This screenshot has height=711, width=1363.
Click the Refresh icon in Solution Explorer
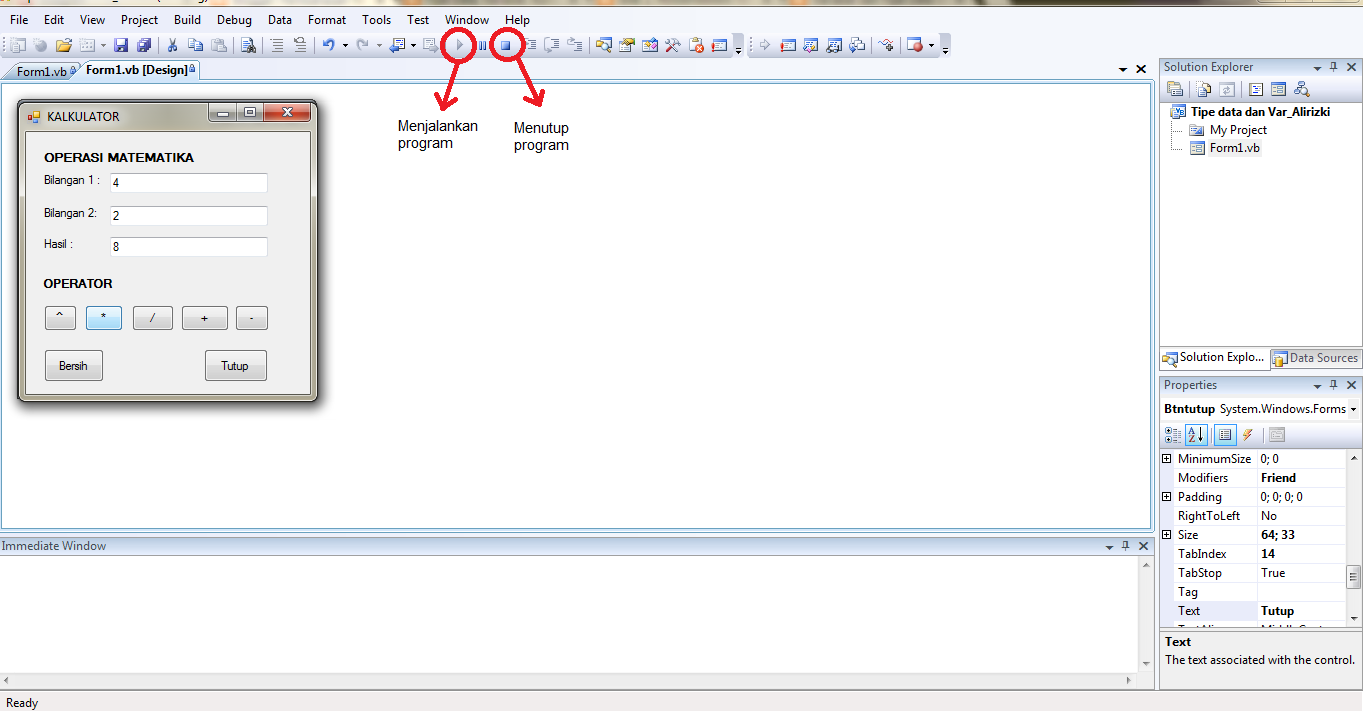point(1227,88)
